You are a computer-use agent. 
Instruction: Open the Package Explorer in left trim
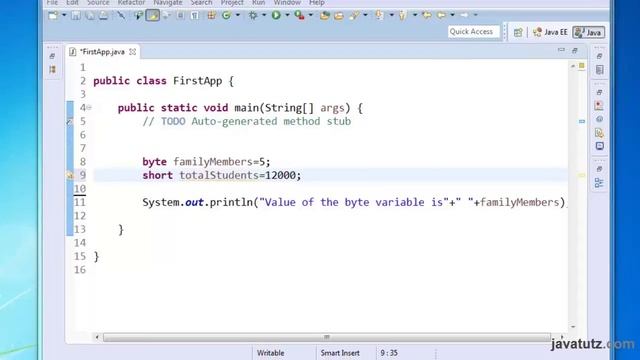(52, 70)
